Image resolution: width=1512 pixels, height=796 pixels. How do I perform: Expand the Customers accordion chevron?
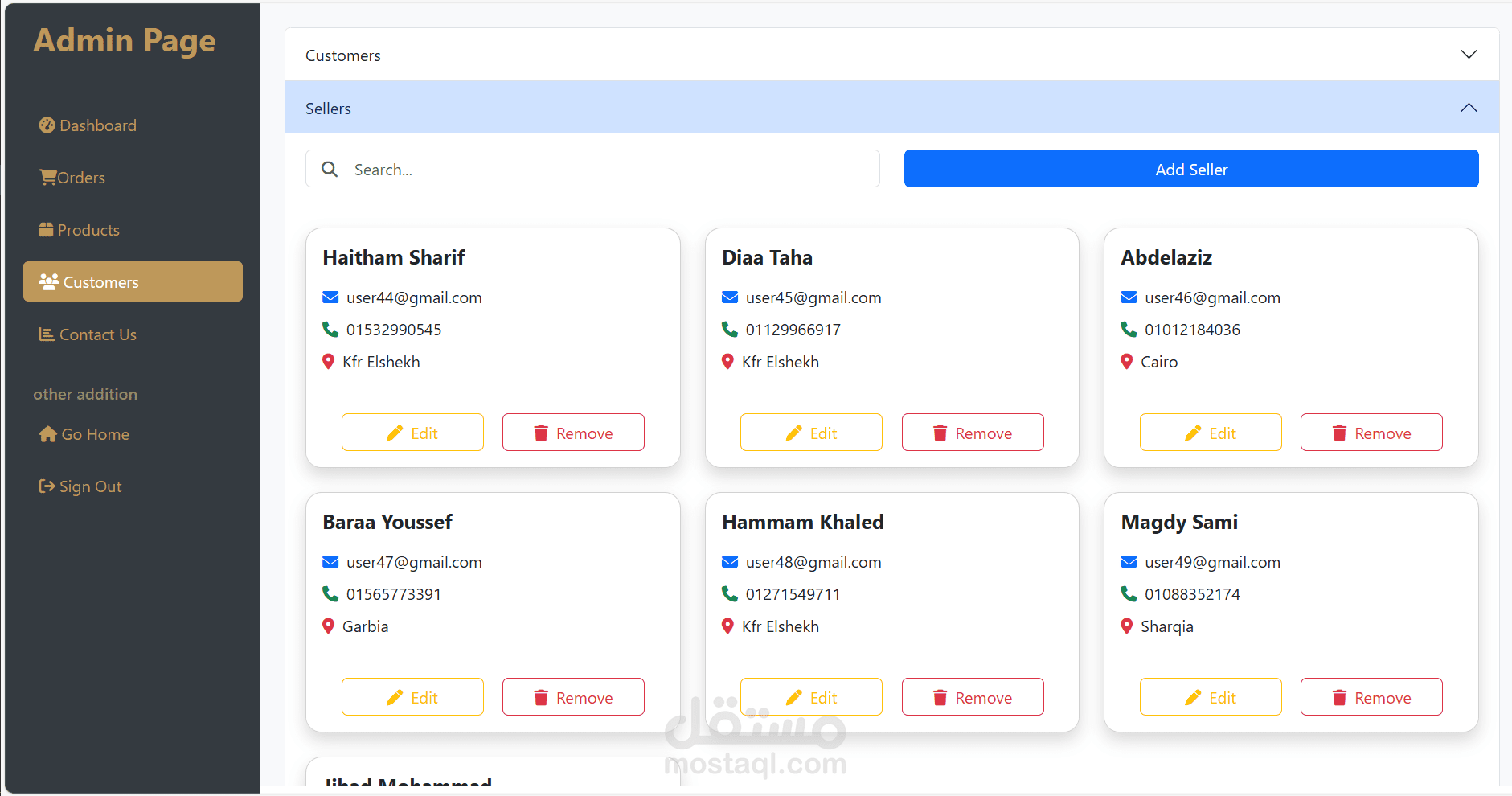point(1469,55)
